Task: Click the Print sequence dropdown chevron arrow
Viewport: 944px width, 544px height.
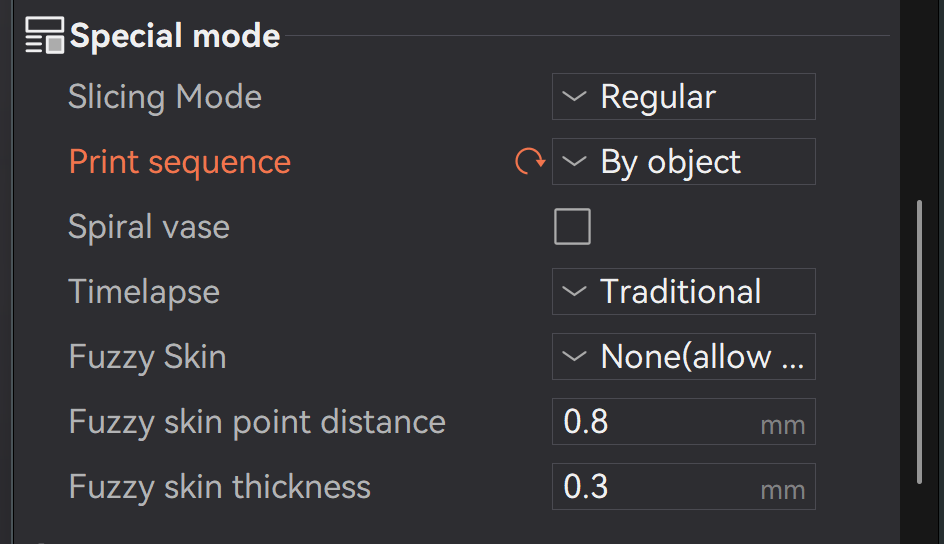Action: point(574,161)
